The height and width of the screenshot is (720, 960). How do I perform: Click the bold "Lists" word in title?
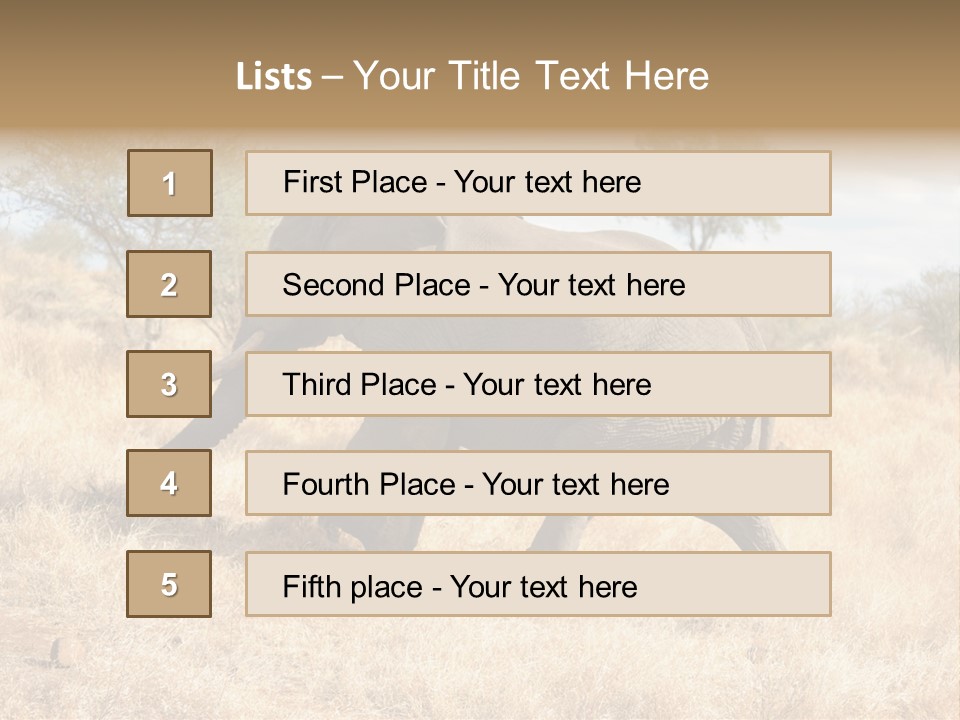point(273,77)
